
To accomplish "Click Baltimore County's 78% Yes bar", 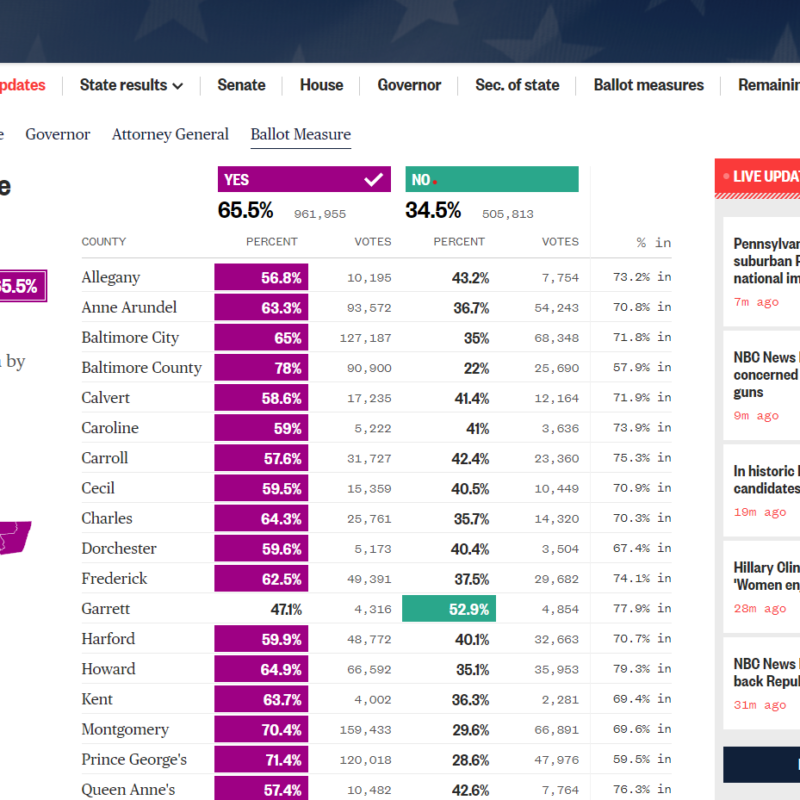I will tap(261, 368).
